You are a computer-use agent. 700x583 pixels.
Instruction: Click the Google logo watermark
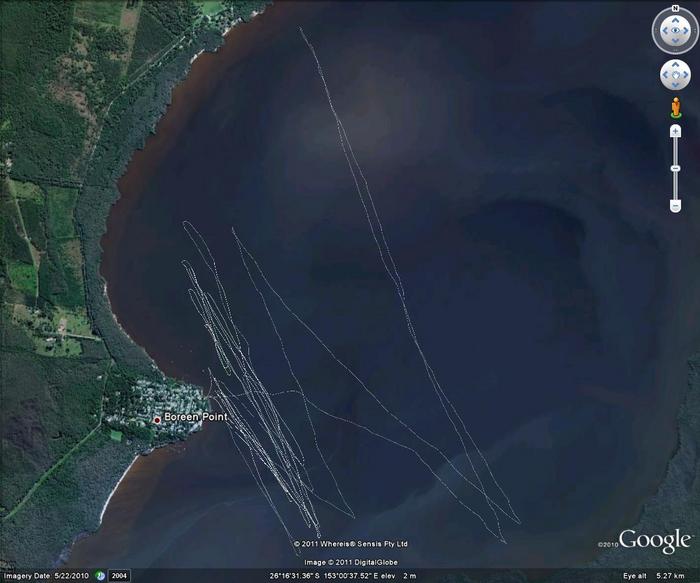coord(654,541)
